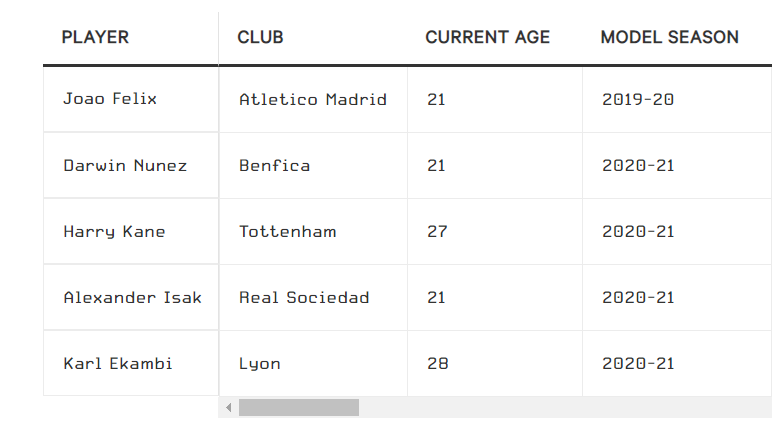Click the 2019-20 model season cell

coord(638,99)
